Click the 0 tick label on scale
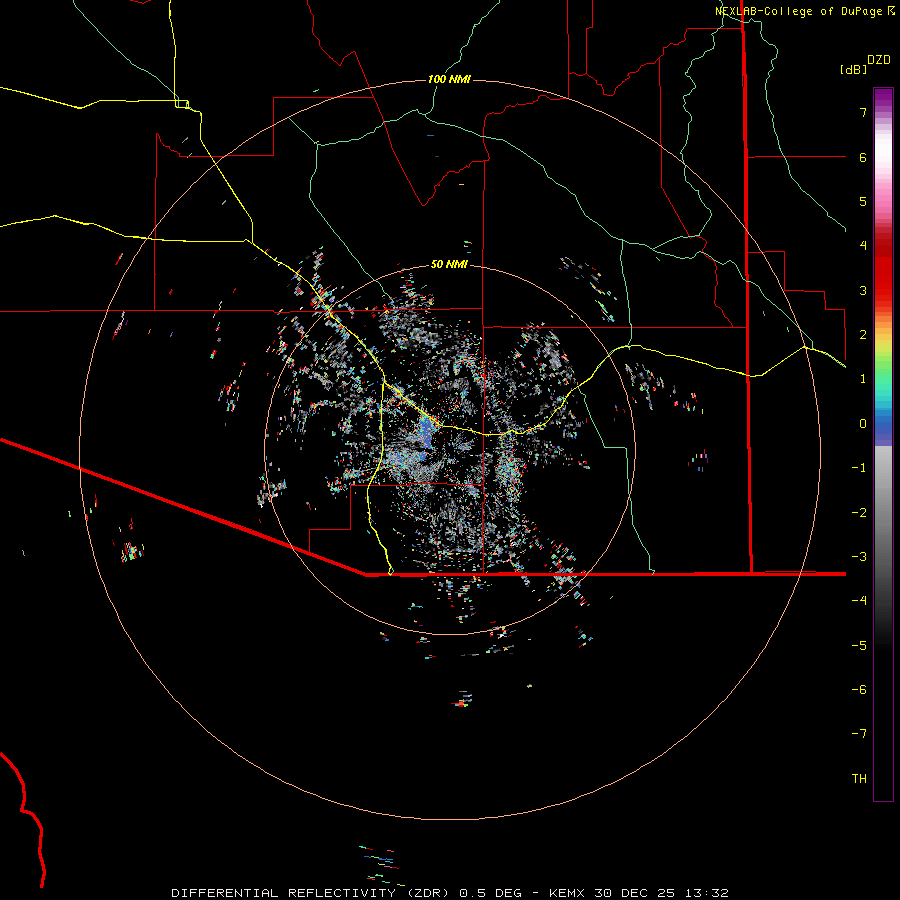This screenshot has width=900, height=900. [861, 424]
